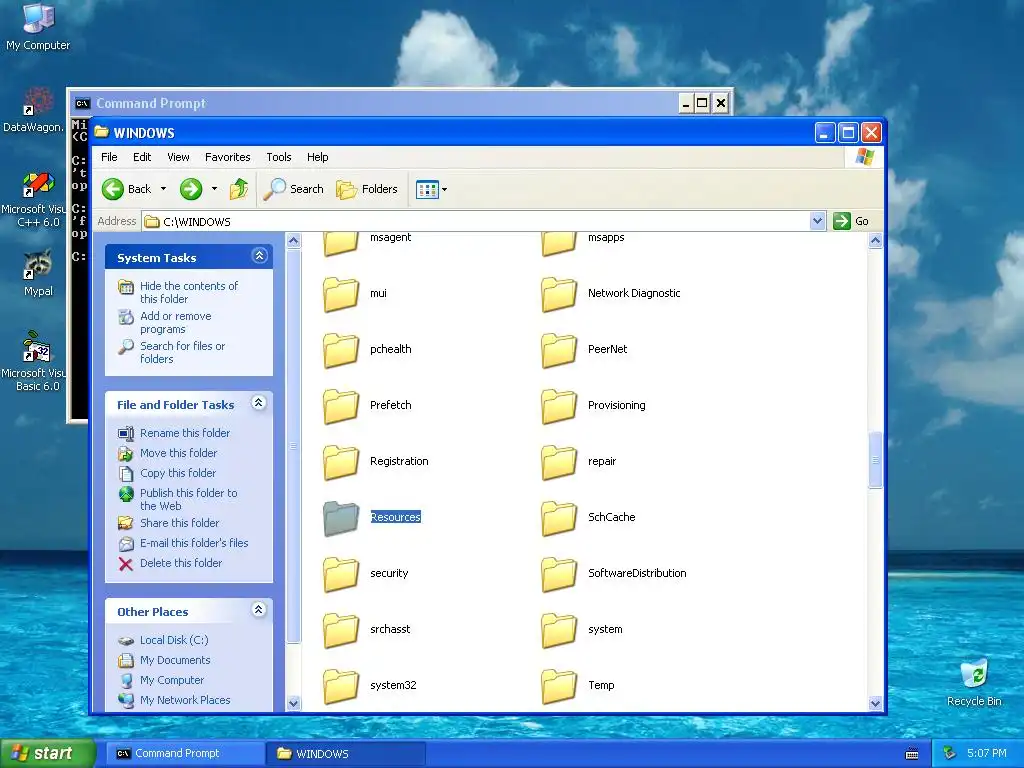Click the WINDOWS taskbar button

click(346, 754)
